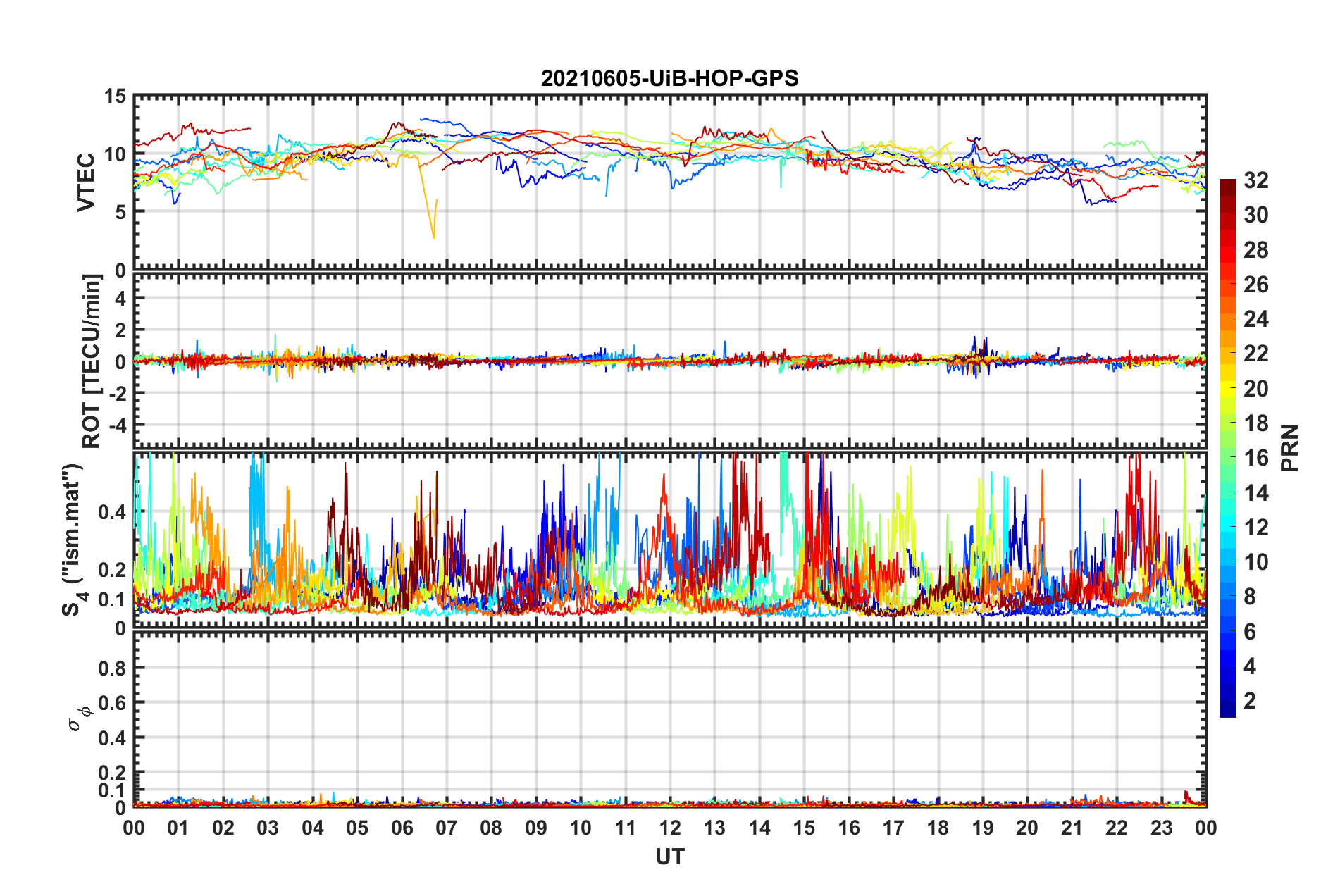Image resolution: width=1340 pixels, height=896 pixels.
Task: Select the dark blue PRN 2 colorbar segment
Action: pos(1227,700)
